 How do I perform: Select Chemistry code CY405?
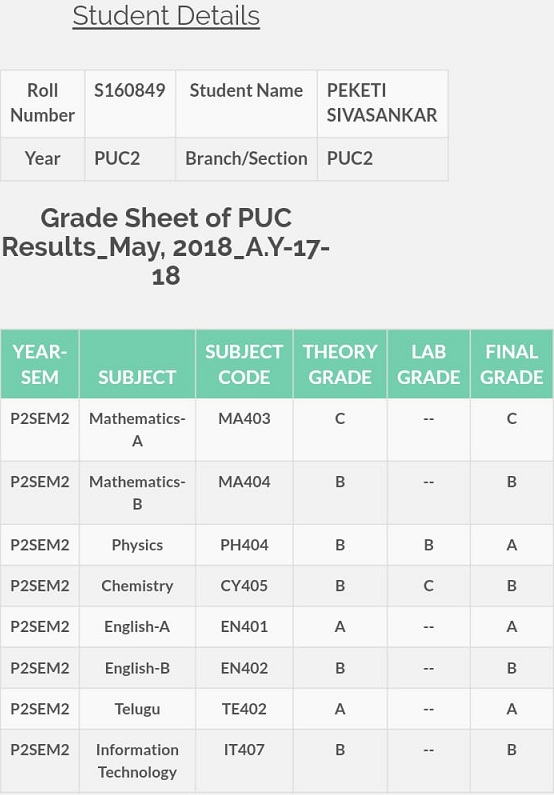click(244, 586)
